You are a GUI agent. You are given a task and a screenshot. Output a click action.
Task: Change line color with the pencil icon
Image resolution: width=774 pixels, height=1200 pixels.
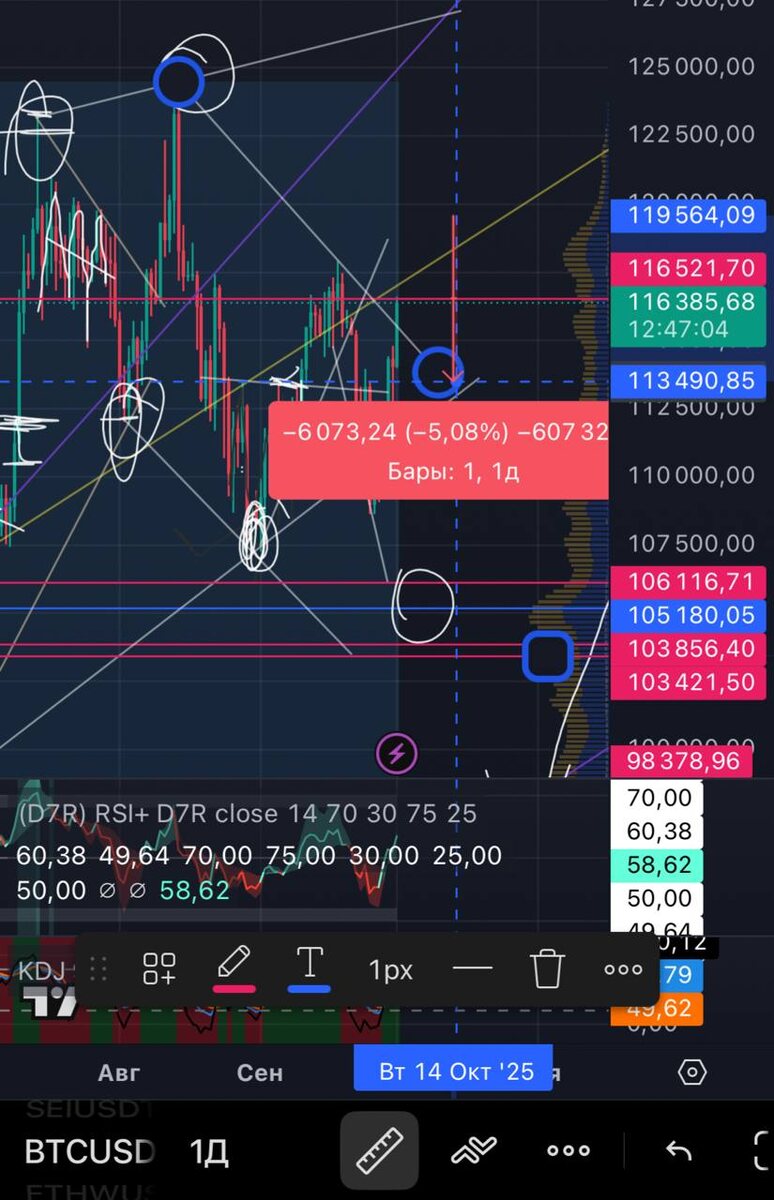pyautogui.click(x=233, y=969)
